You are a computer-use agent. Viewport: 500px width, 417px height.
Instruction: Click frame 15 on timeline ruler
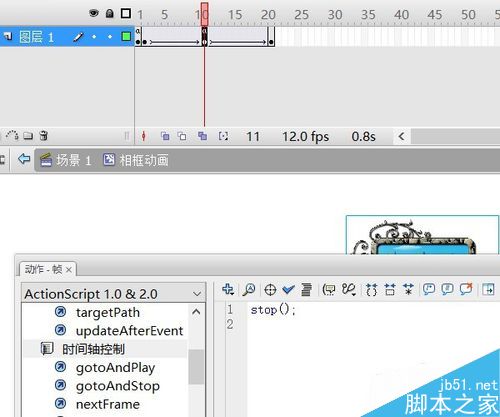(235, 15)
